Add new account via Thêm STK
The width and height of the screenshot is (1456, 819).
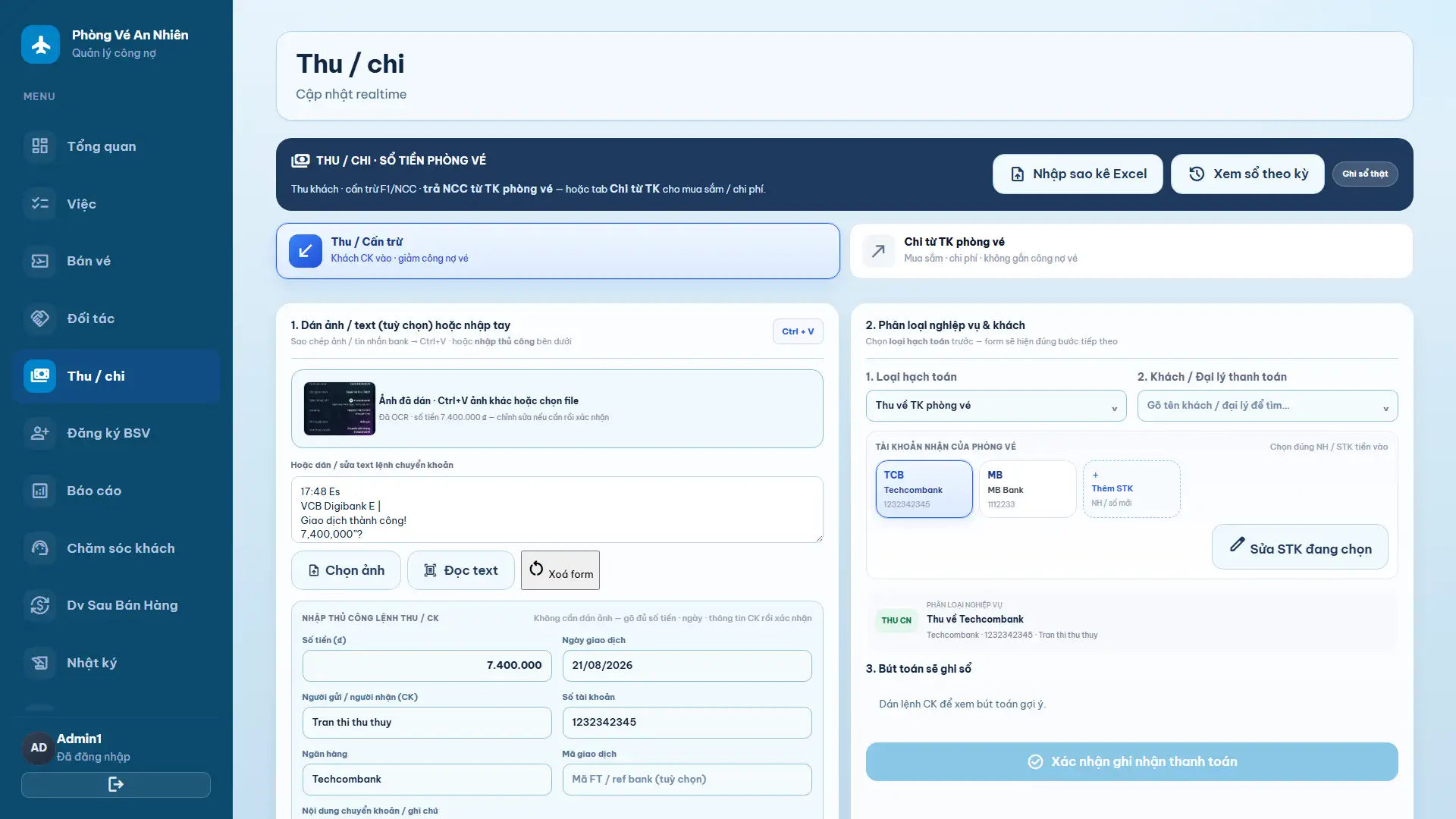(1131, 489)
